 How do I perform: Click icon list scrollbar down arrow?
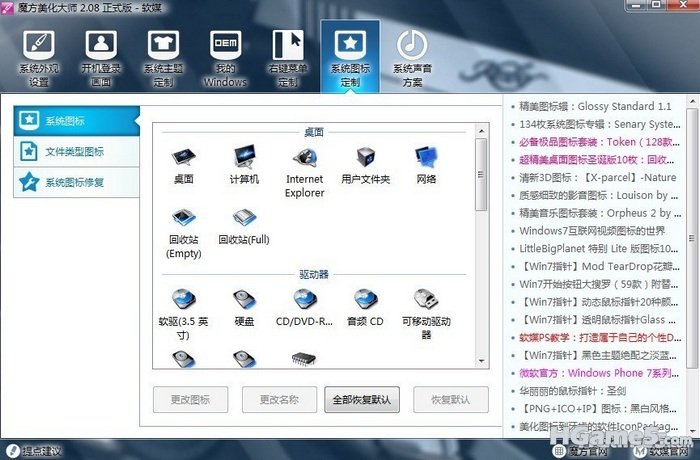click(481, 361)
